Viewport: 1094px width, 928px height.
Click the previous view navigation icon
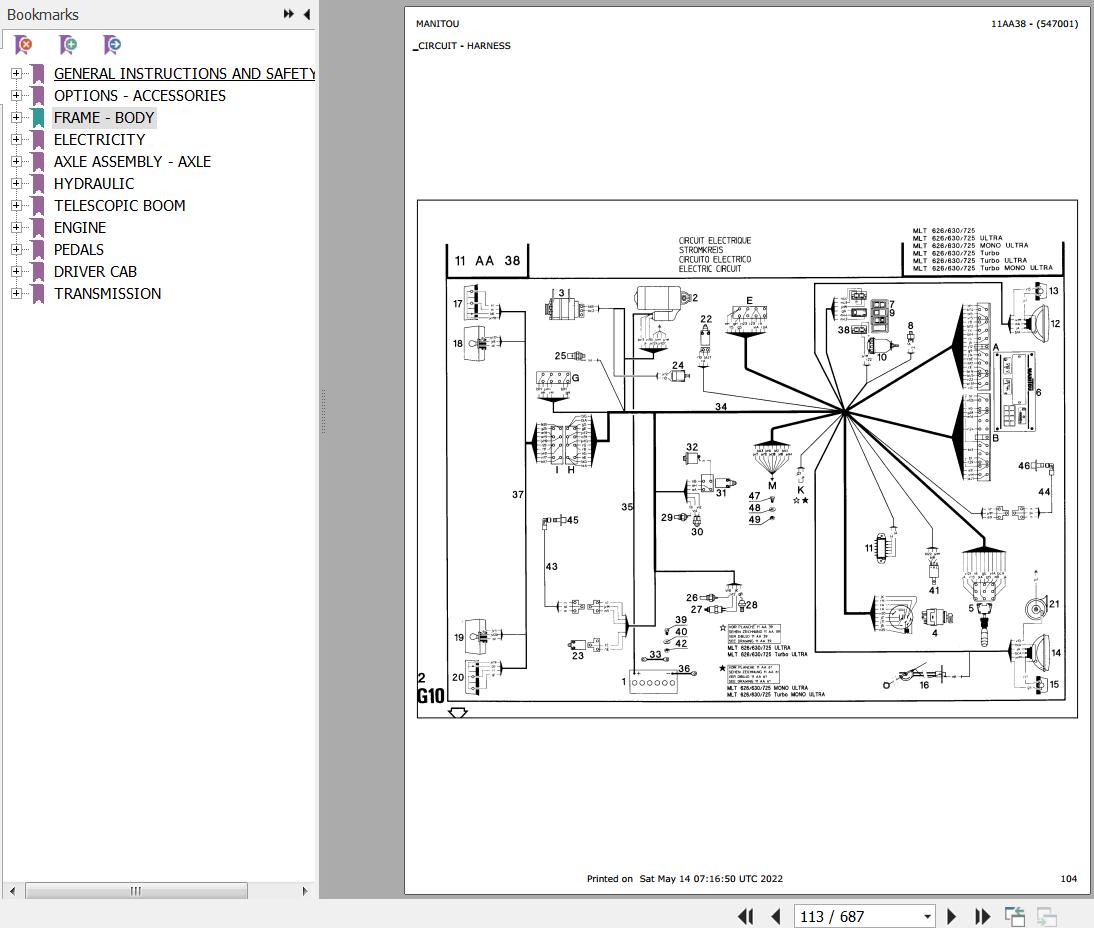tap(1015, 916)
